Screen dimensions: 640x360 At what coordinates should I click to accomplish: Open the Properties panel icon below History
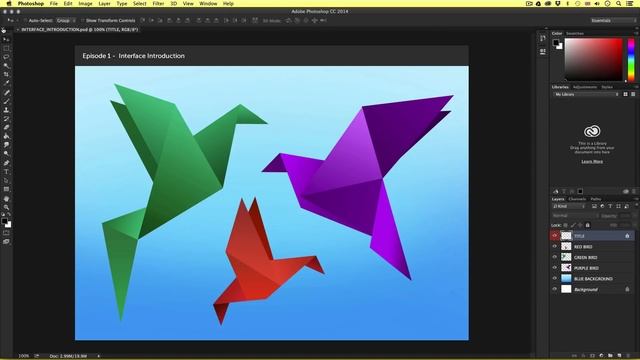point(542,51)
